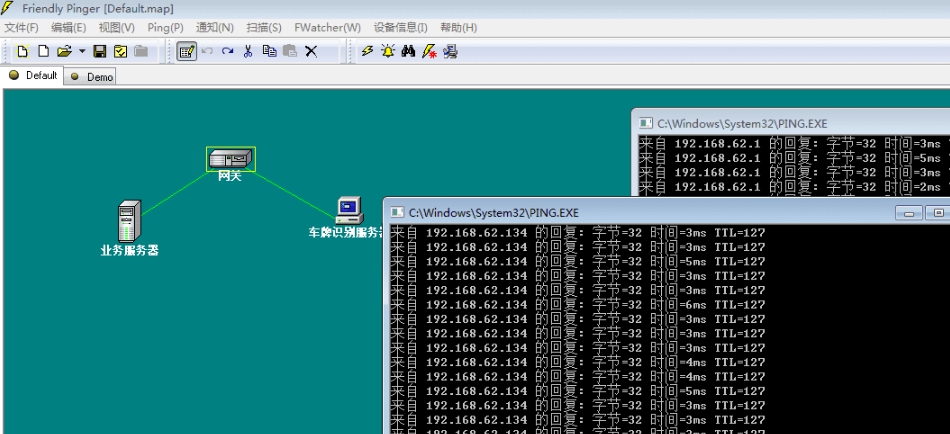Delete with the X toolbar icon
The height and width of the screenshot is (434, 950).
(x=311, y=51)
